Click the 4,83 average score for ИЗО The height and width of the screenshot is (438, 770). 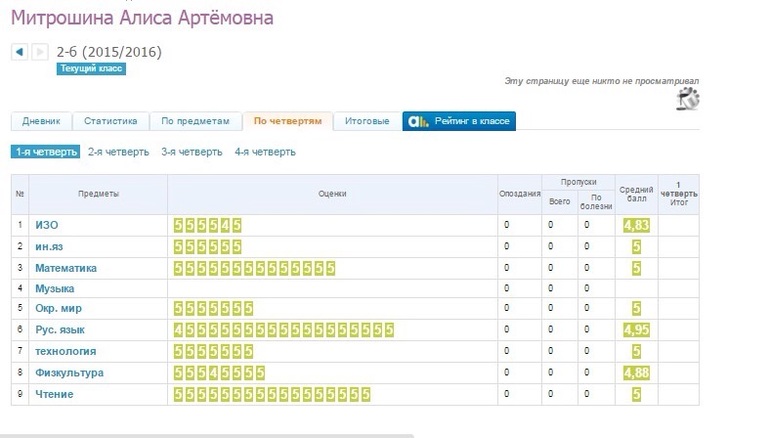click(x=636, y=226)
